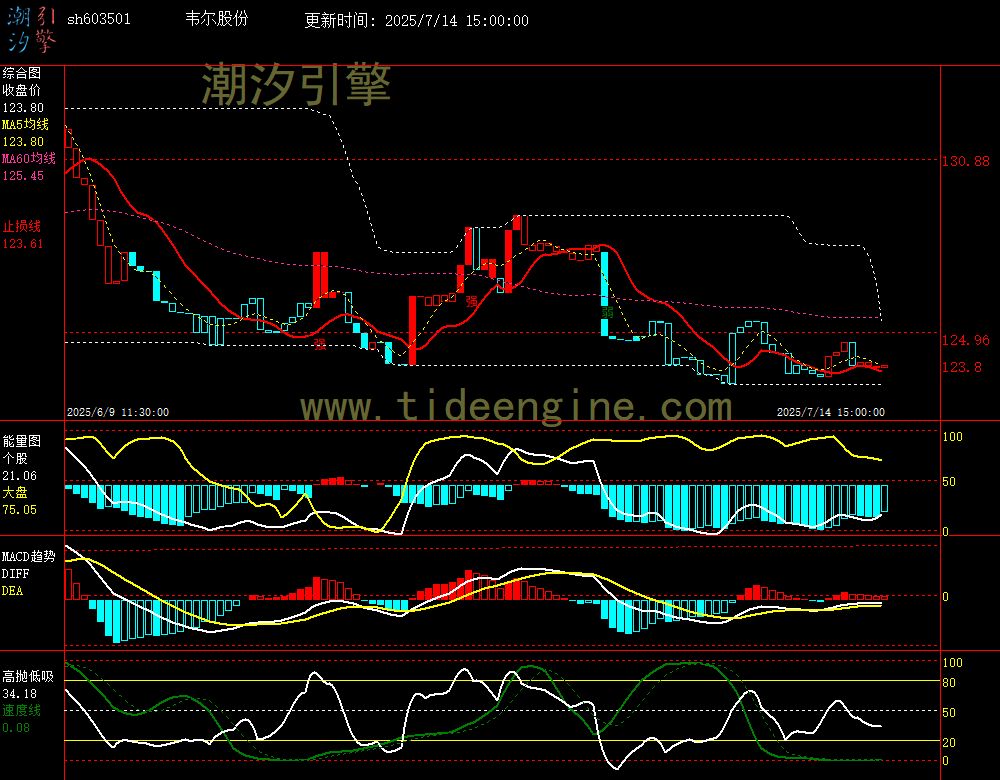Select the stock code sh603501

pyautogui.click(x=99, y=19)
